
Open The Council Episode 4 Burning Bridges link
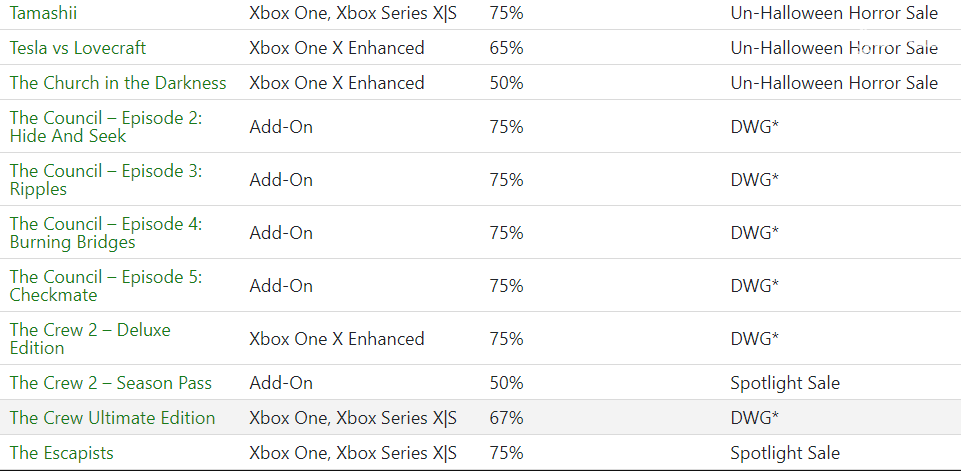coord(105,233)
